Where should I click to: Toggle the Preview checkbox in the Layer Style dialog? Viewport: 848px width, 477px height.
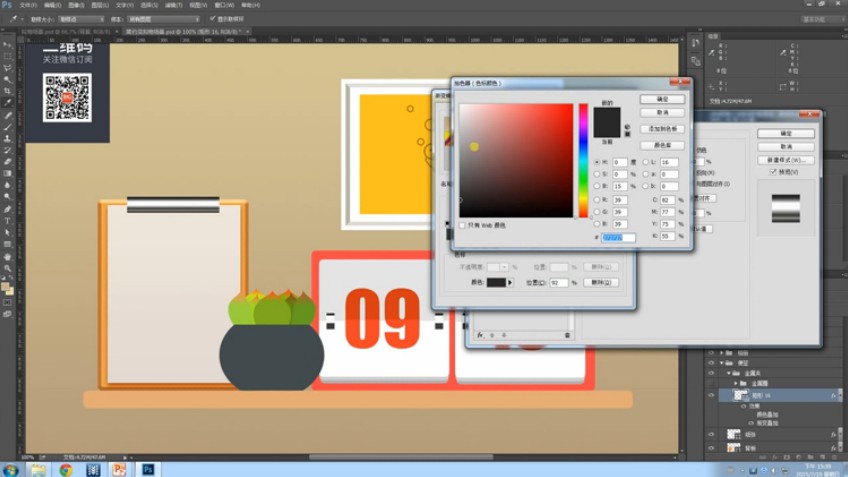point(773,172)
